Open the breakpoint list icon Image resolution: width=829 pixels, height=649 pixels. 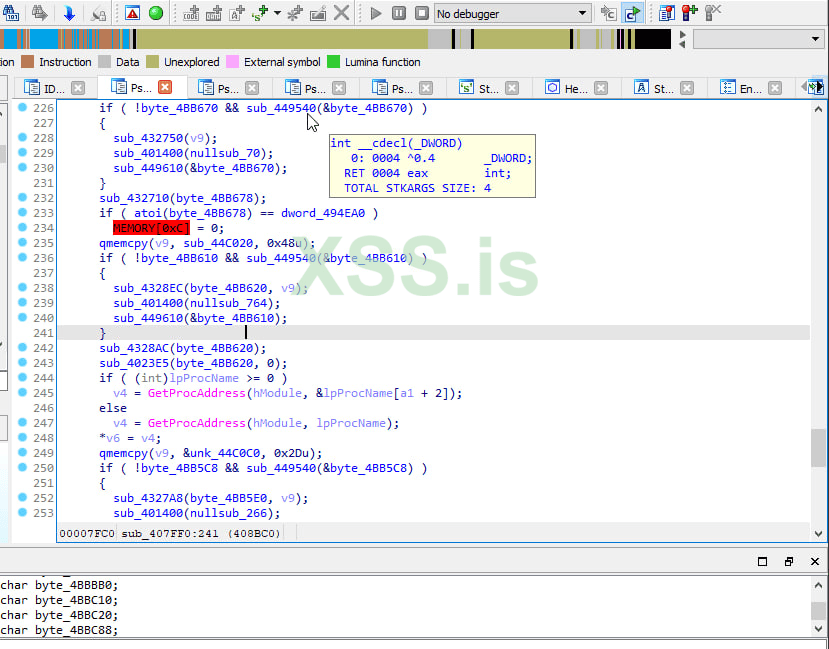click(x=667, y=13)
